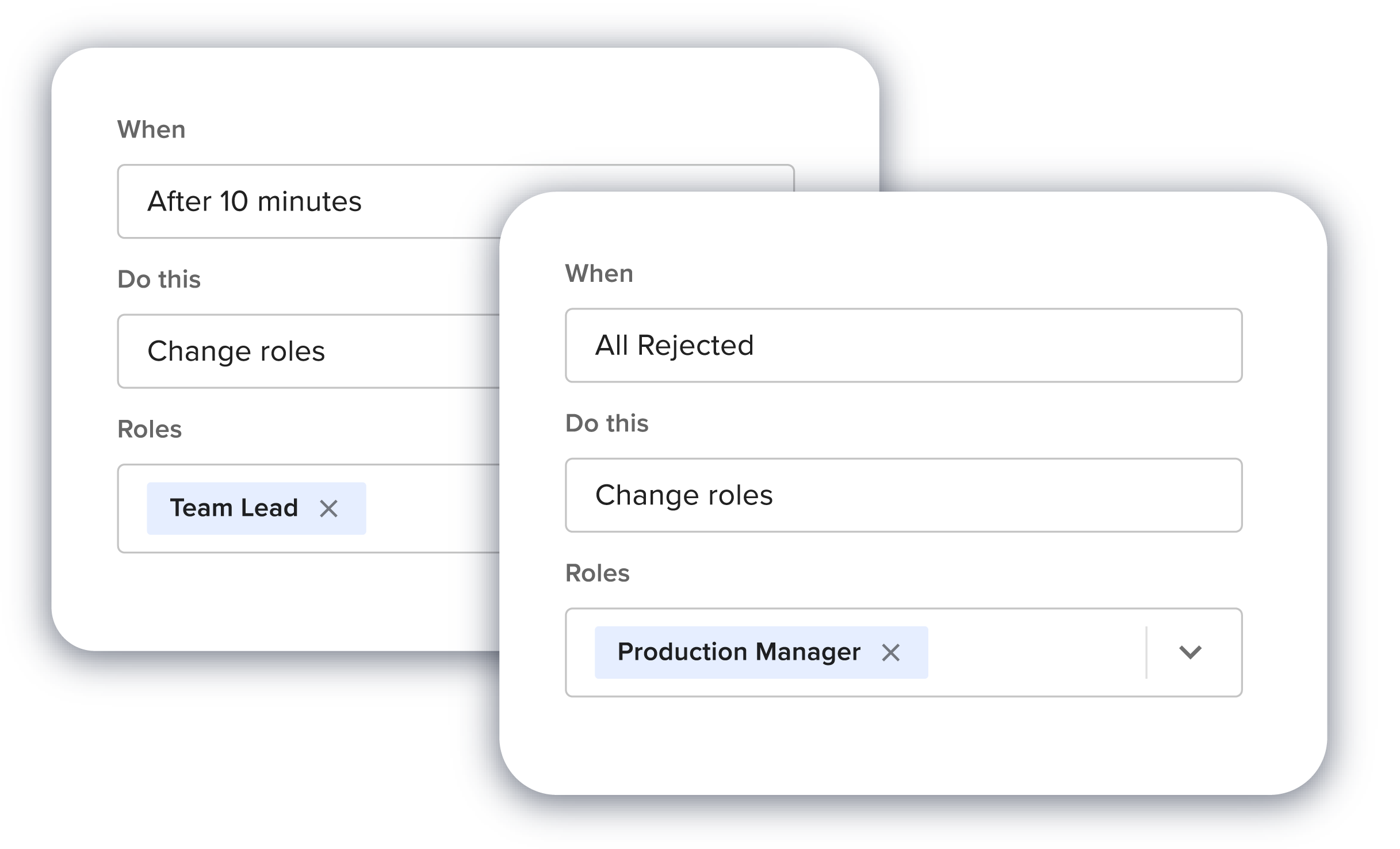Click the Roles label above Team Lead

150,429
